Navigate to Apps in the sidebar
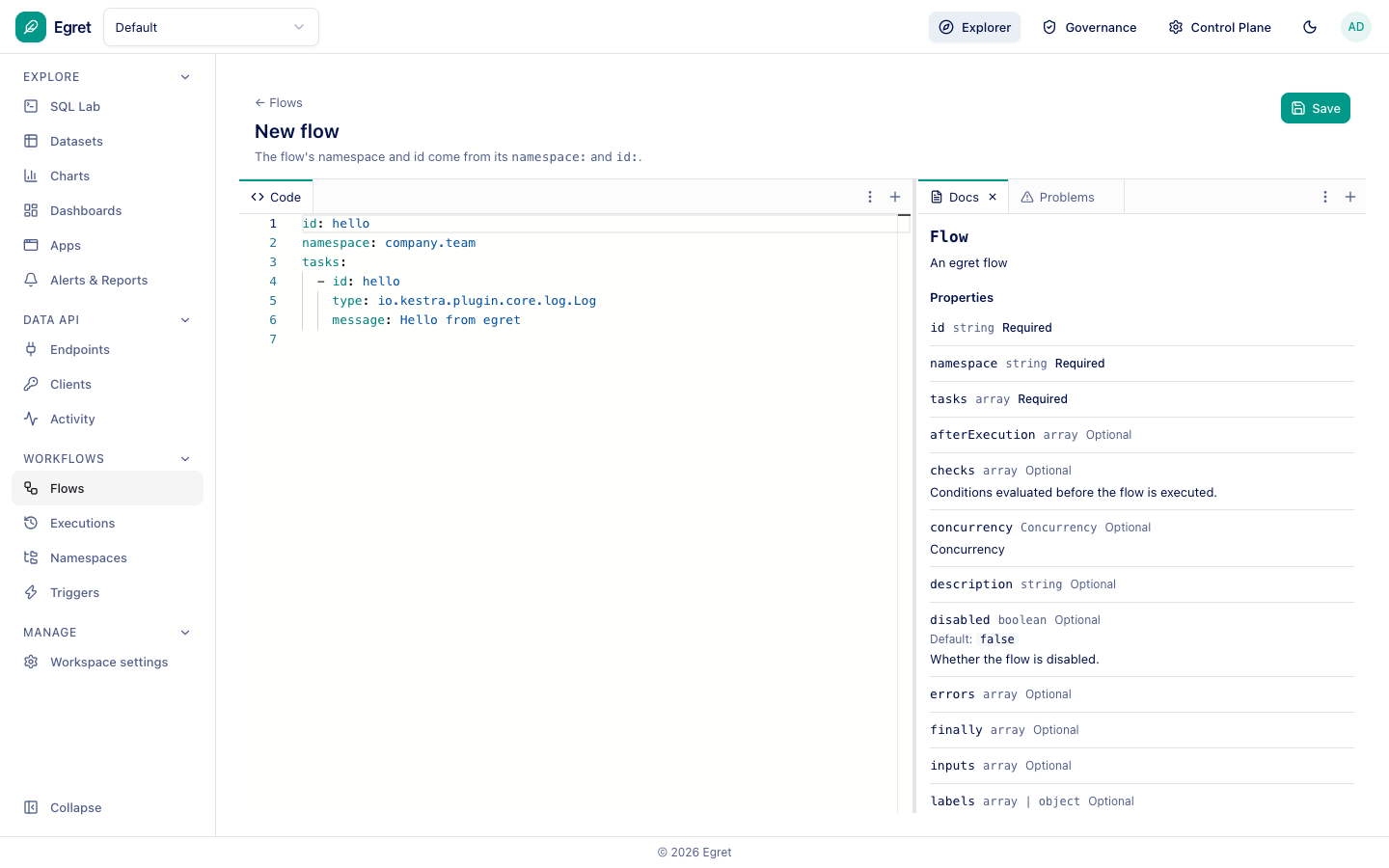 point(107,246)
